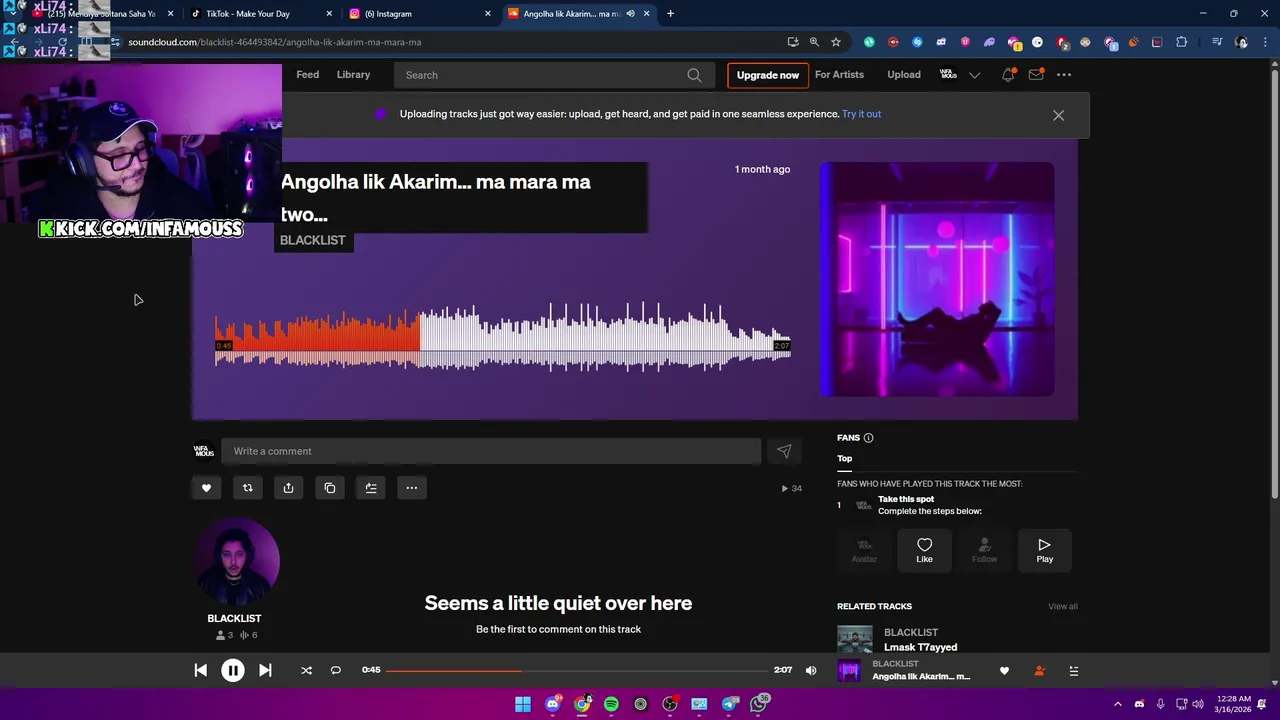Screen dimensions: 1280x720
Task: Open the Lmask T7ayyed related track thumbnail
Action: point(855,639)
